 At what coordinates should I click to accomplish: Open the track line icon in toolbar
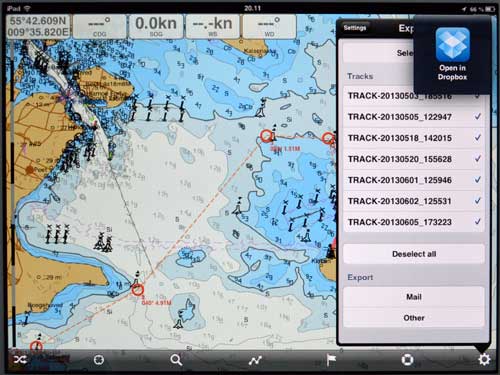[x=255, y=360]
